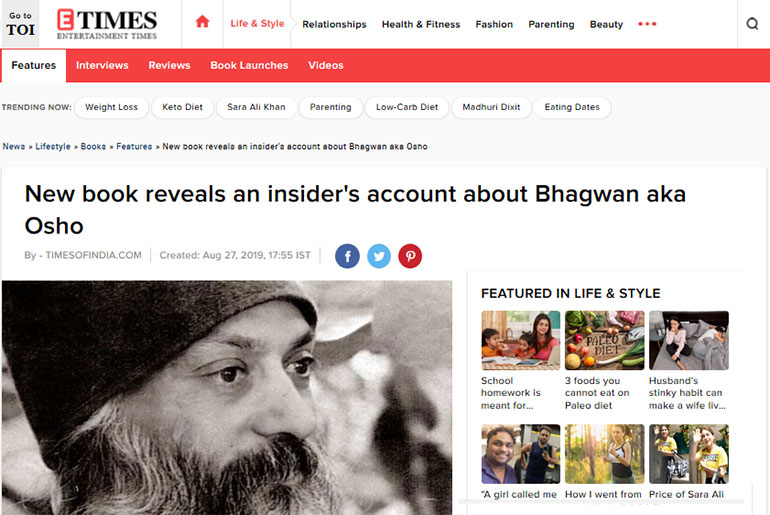Open the search magnifier icon
The width and height of the screenshot is (770, 515).
(x=752, y=24)
